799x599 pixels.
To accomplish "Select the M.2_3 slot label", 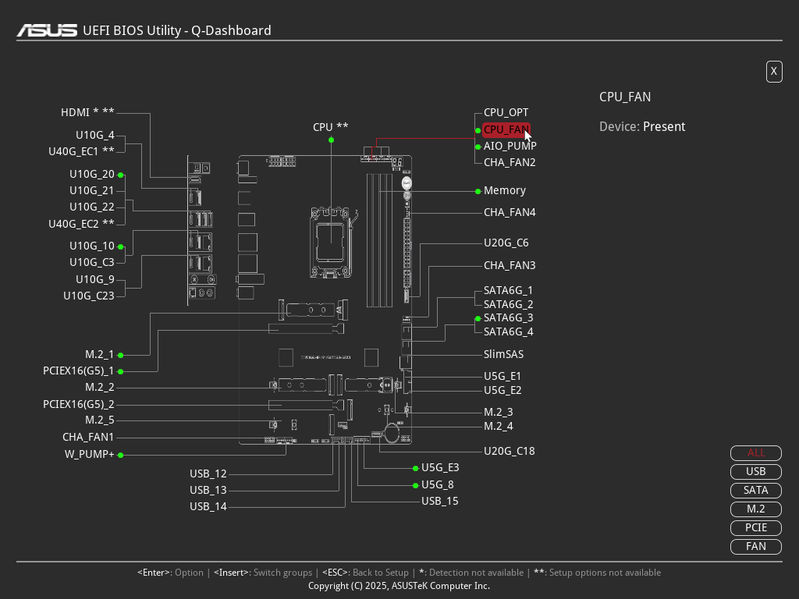I will [498, 412].
